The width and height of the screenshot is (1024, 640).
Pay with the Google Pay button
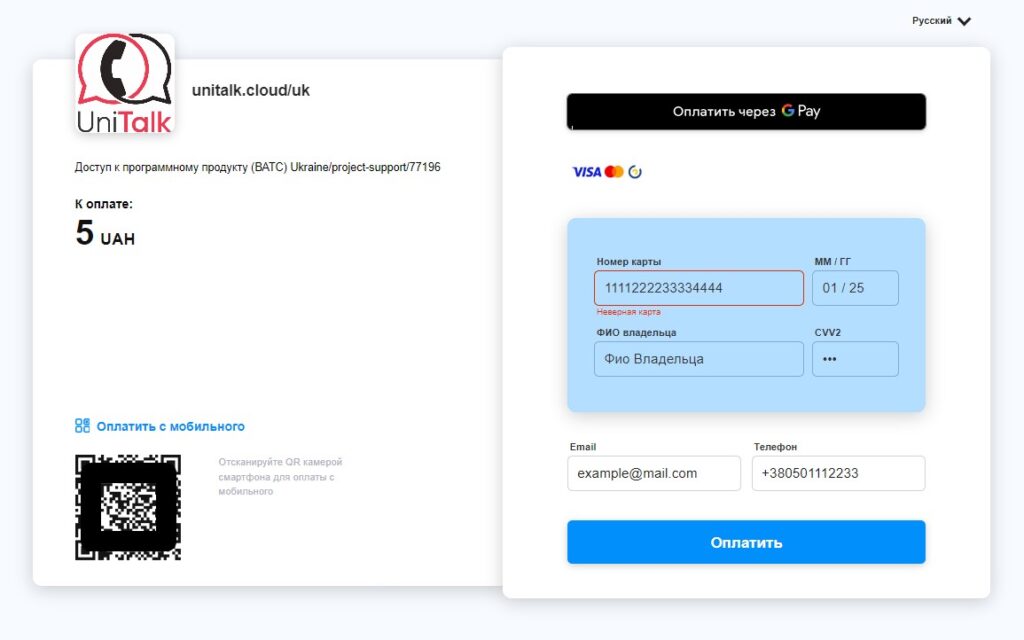coord(746,112)
